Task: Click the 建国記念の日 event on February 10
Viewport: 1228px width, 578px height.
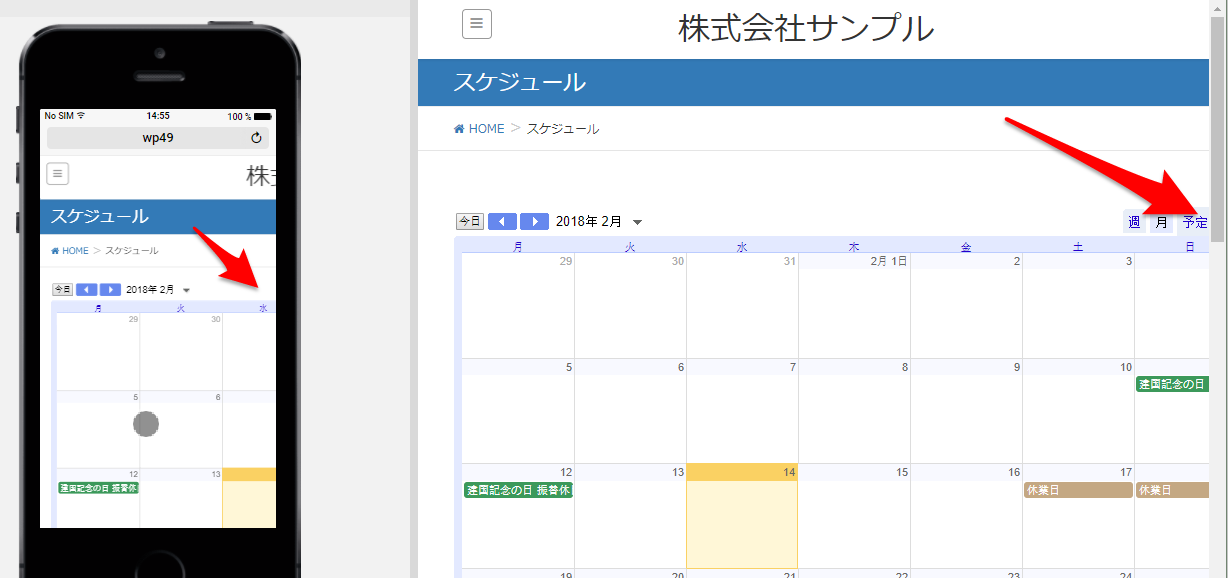Action: [1171, 383]
